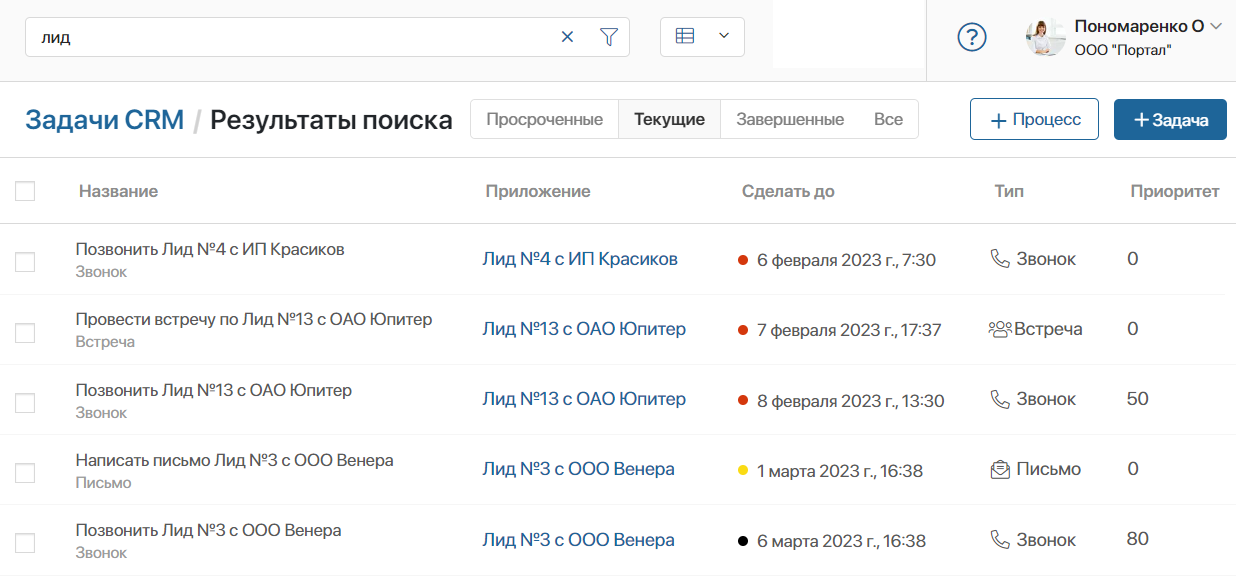Screen dimensions: 1236x576
Task: Sort by Приложение column header
Action: (x=538, y=191)
